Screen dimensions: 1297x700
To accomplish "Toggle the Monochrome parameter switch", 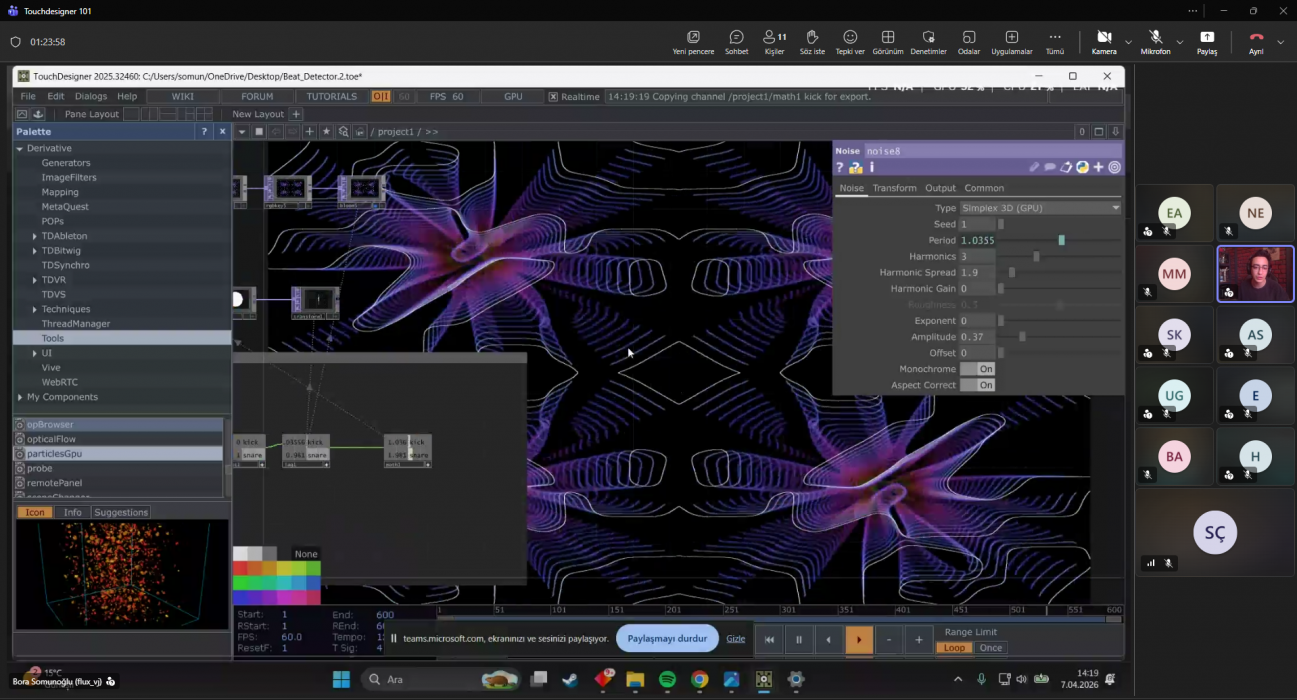I will (977, 369).
